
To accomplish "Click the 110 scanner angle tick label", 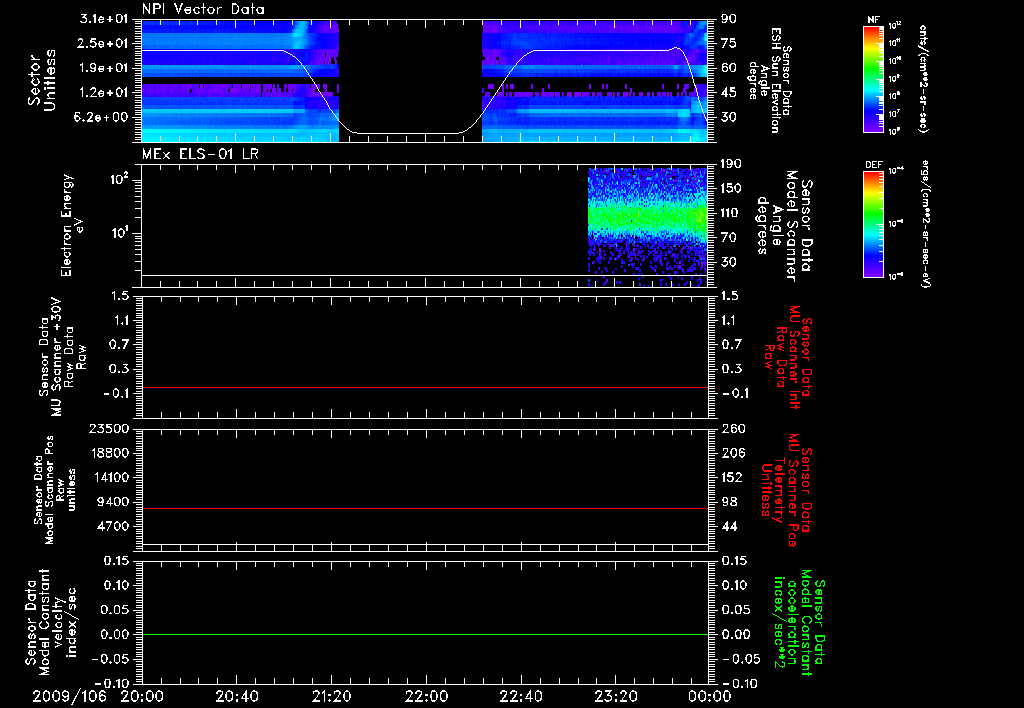I will click(731, 213).
